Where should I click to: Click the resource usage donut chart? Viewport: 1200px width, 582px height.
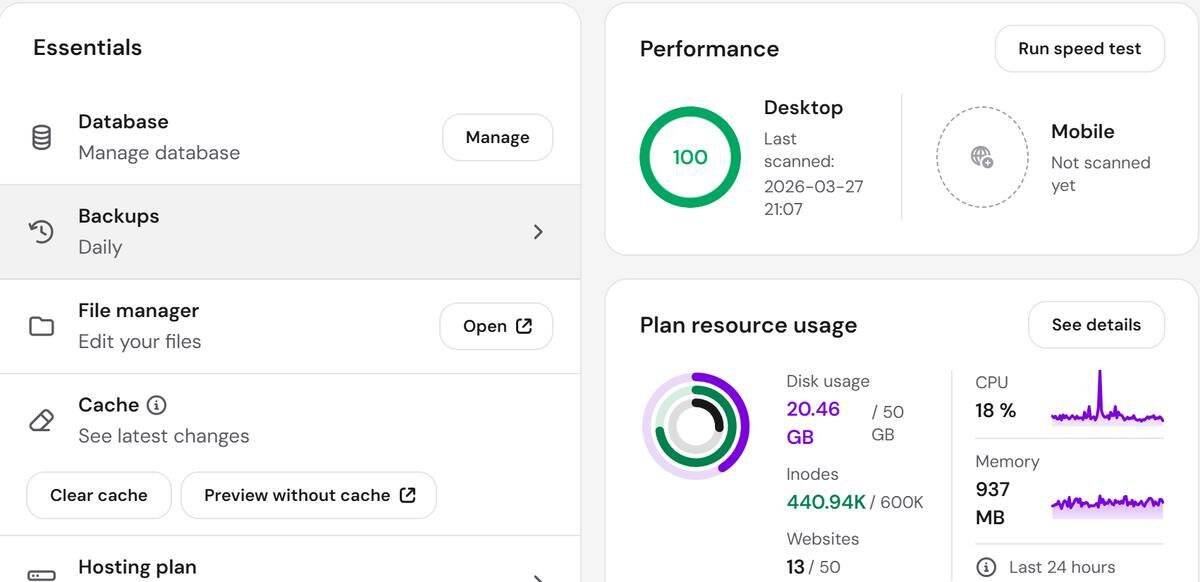696,427
